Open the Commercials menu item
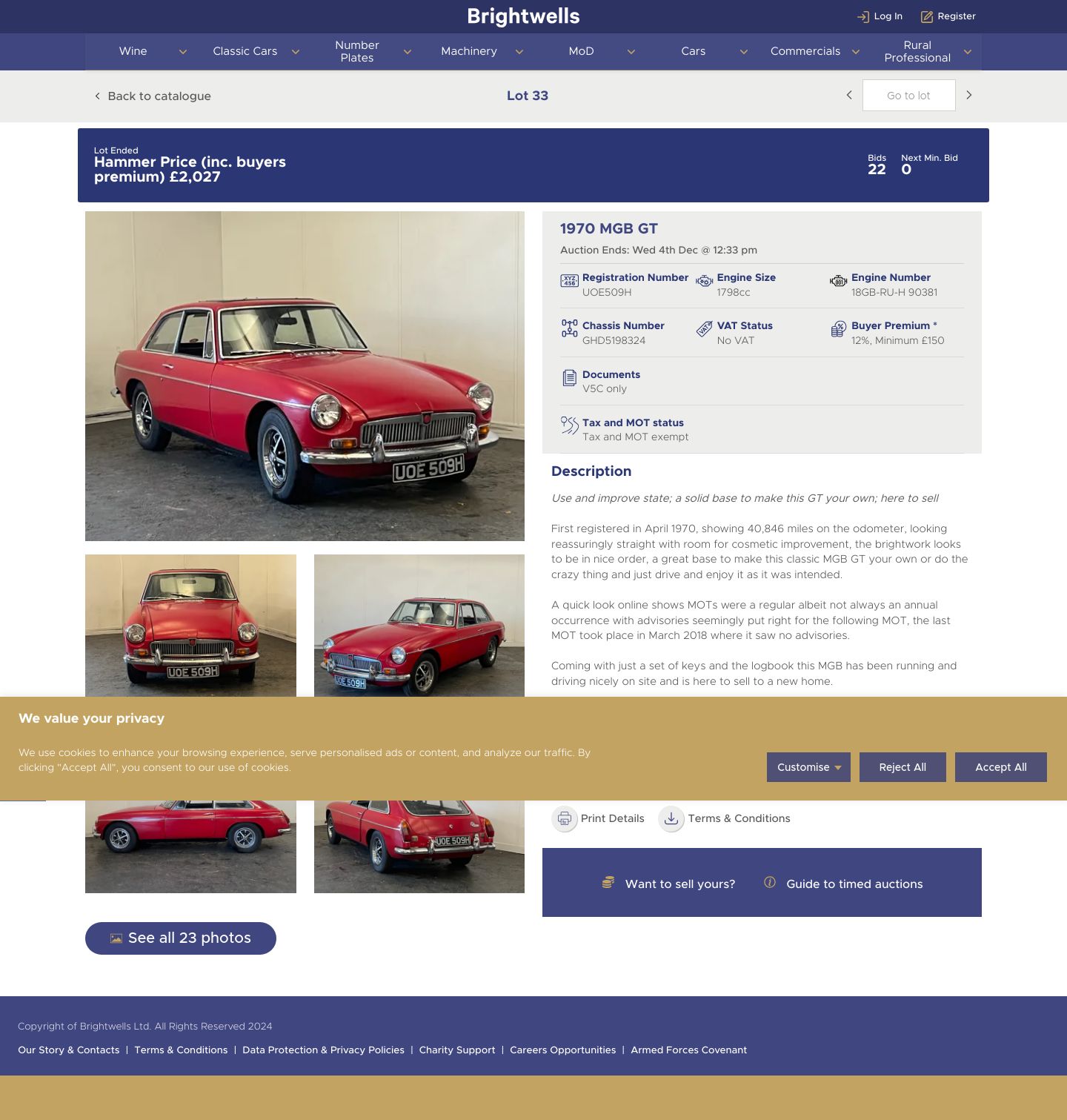The image size is (1067, 1120). (x=805, y=51)
